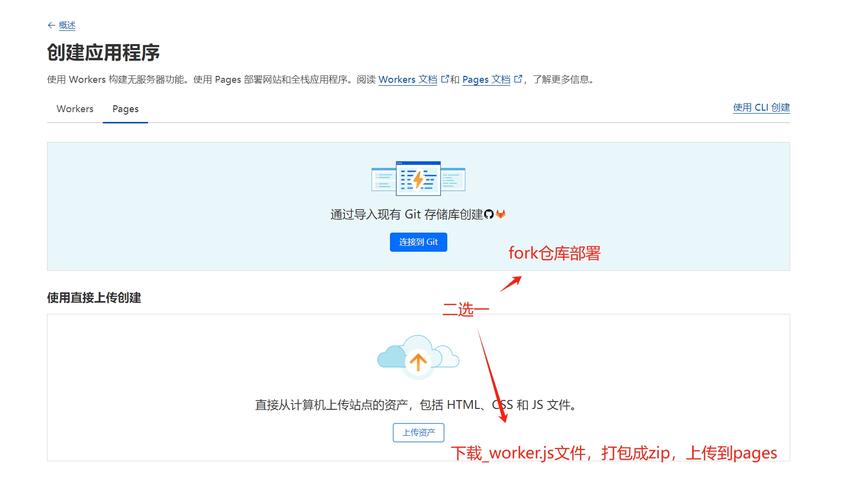847x500 pixels.
Task: Click text 直接从计算机上传站点的资产
Action: coord(331,404)
